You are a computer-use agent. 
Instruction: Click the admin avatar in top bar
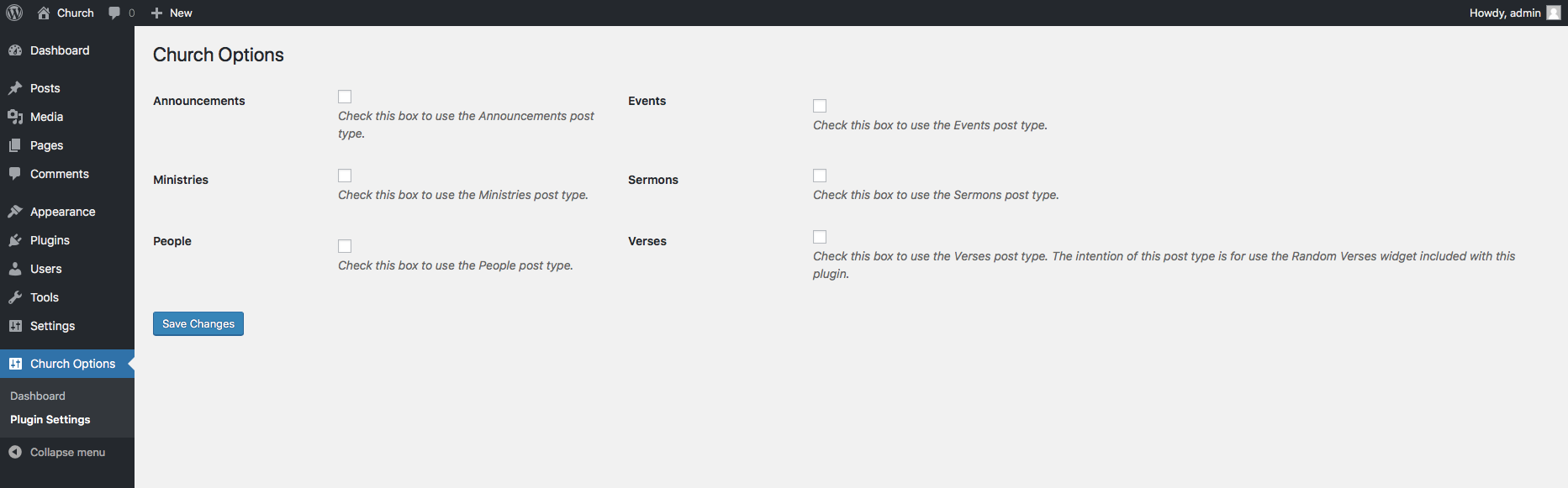1554,13
